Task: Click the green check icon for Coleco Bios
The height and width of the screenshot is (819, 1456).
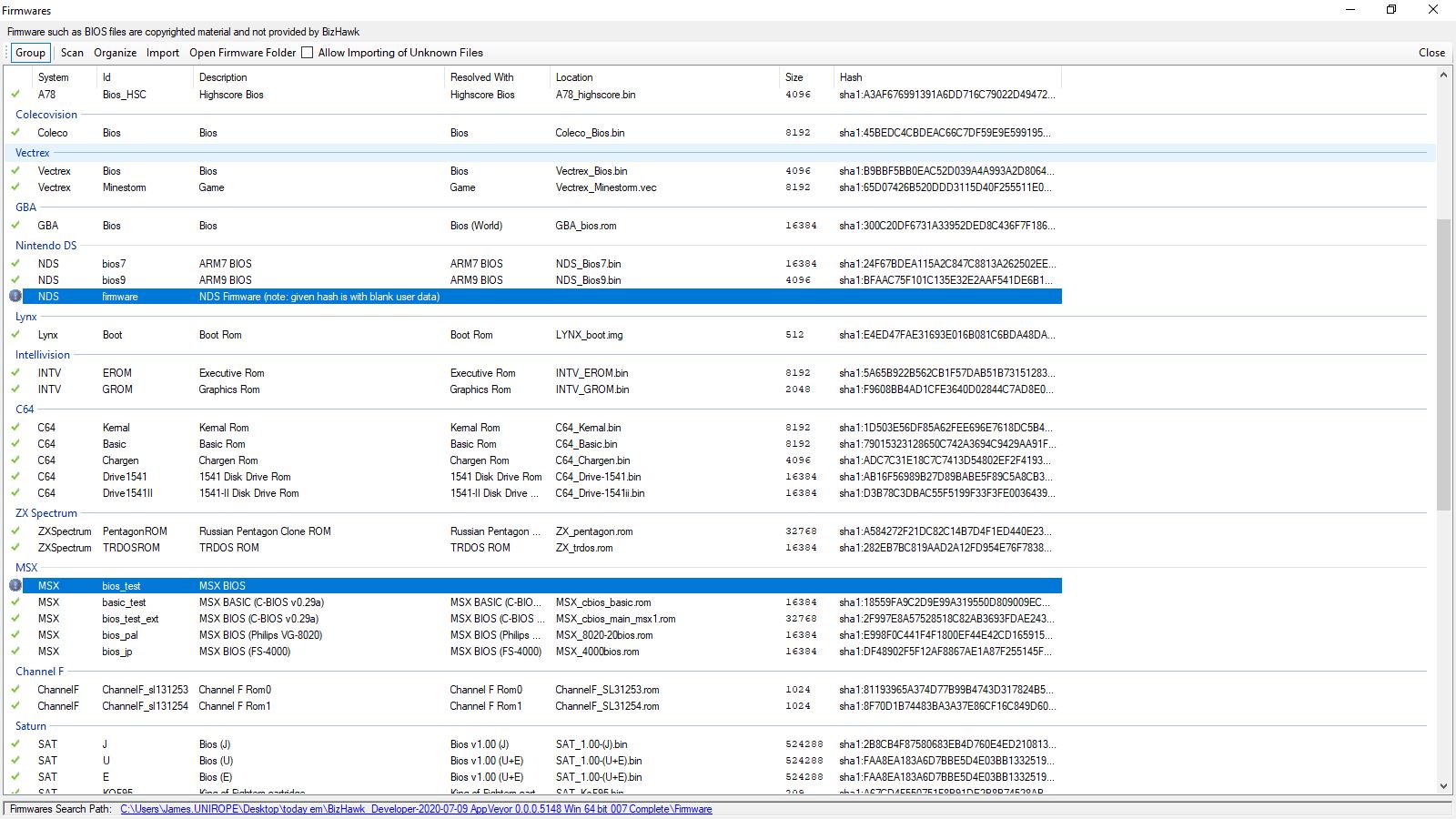Action: coord(15,132)
